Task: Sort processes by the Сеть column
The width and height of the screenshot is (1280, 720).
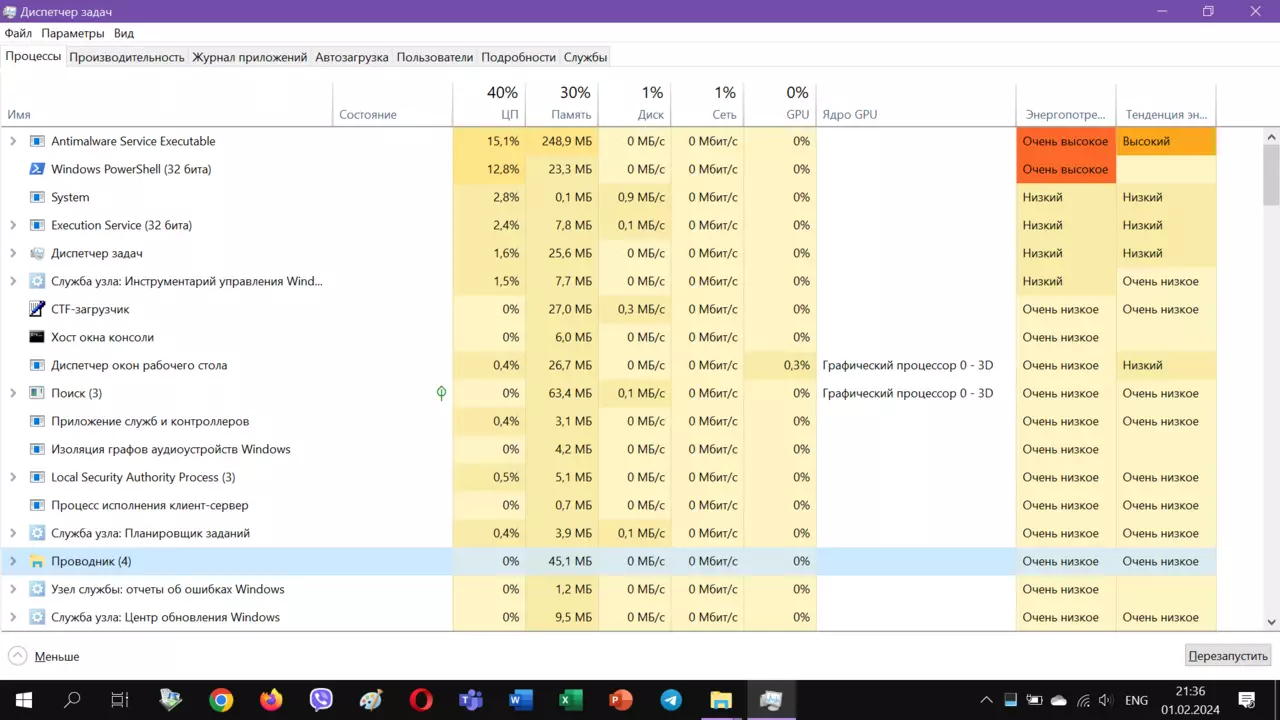Action: coord(707,103)
